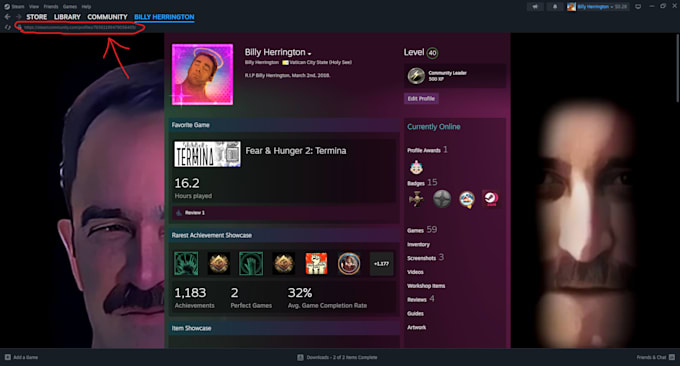Click the Edit Profile button

click(x=421, y=98)
